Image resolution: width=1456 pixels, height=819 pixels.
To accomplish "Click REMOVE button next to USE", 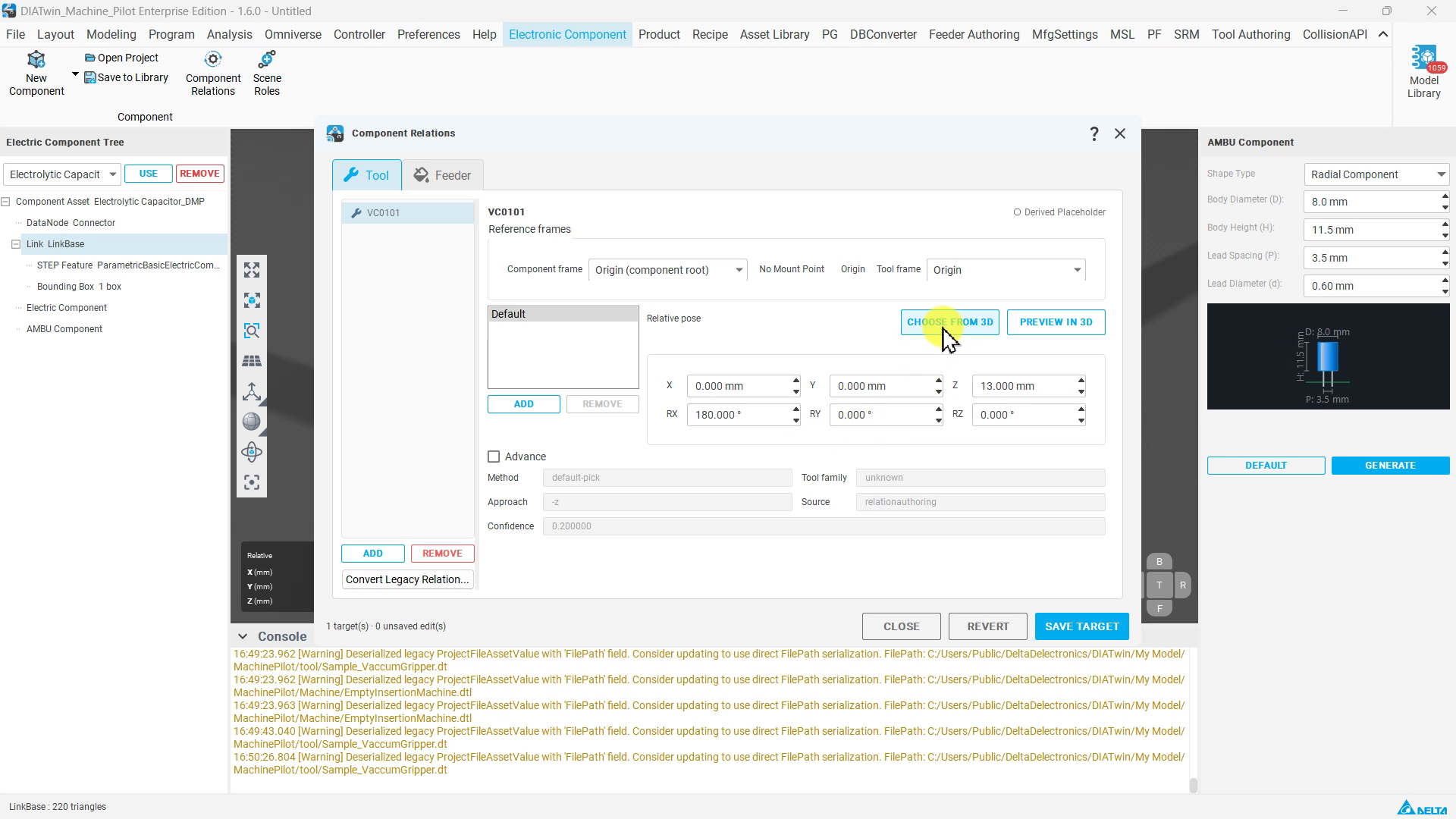I will 200,174.
